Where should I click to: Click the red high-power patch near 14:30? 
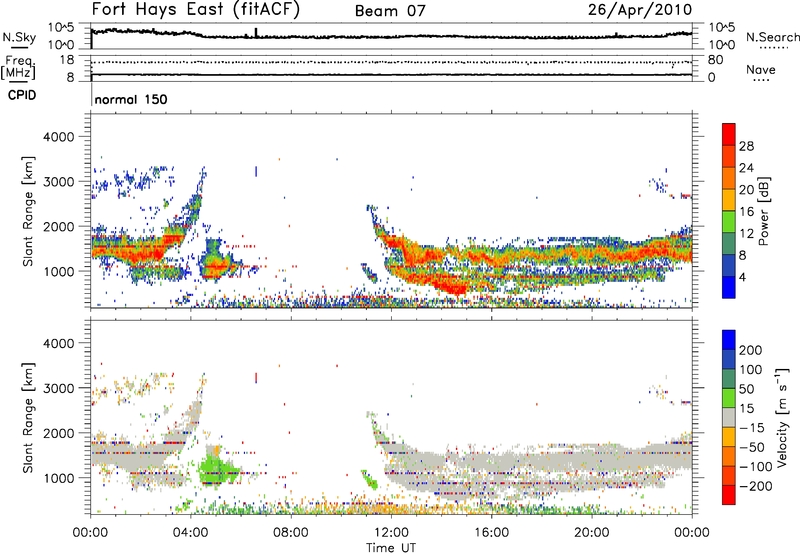point(453,289)
